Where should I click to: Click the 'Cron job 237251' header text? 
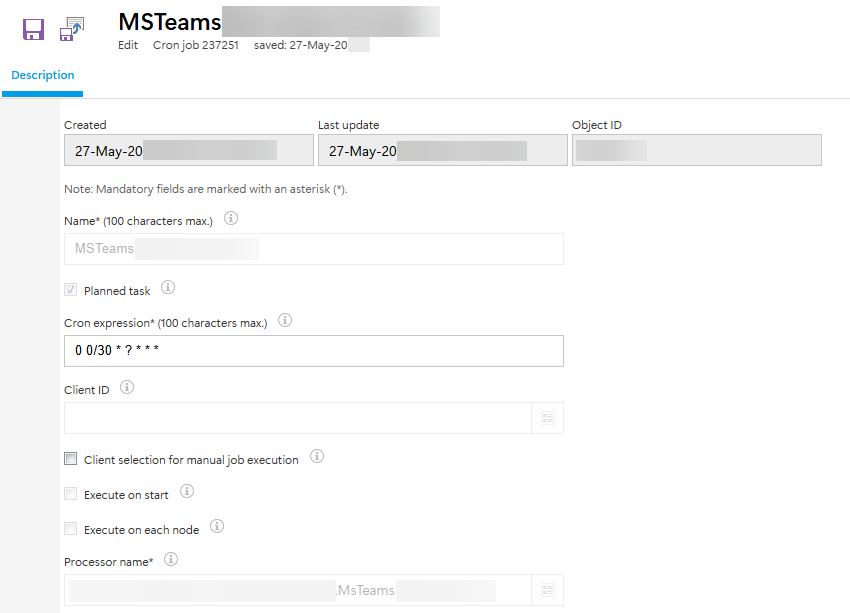coord(196,45)
